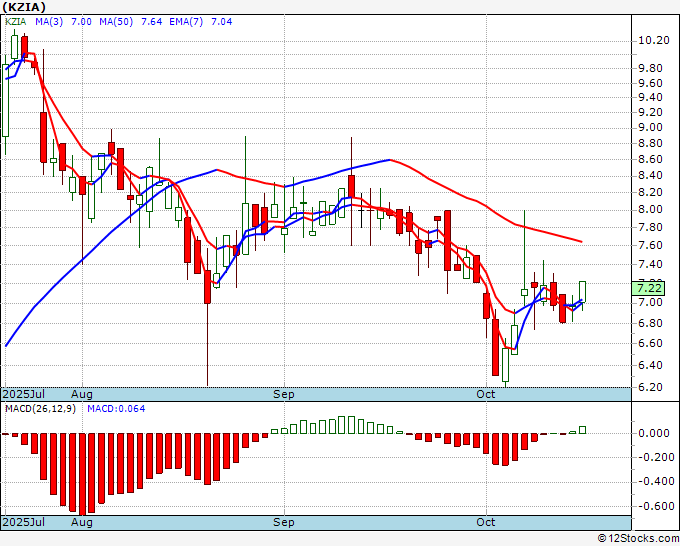The width and height of the screenshot is (680, 546).
Task: Click Aug on the MACD timeline
Action: [82, 522]
